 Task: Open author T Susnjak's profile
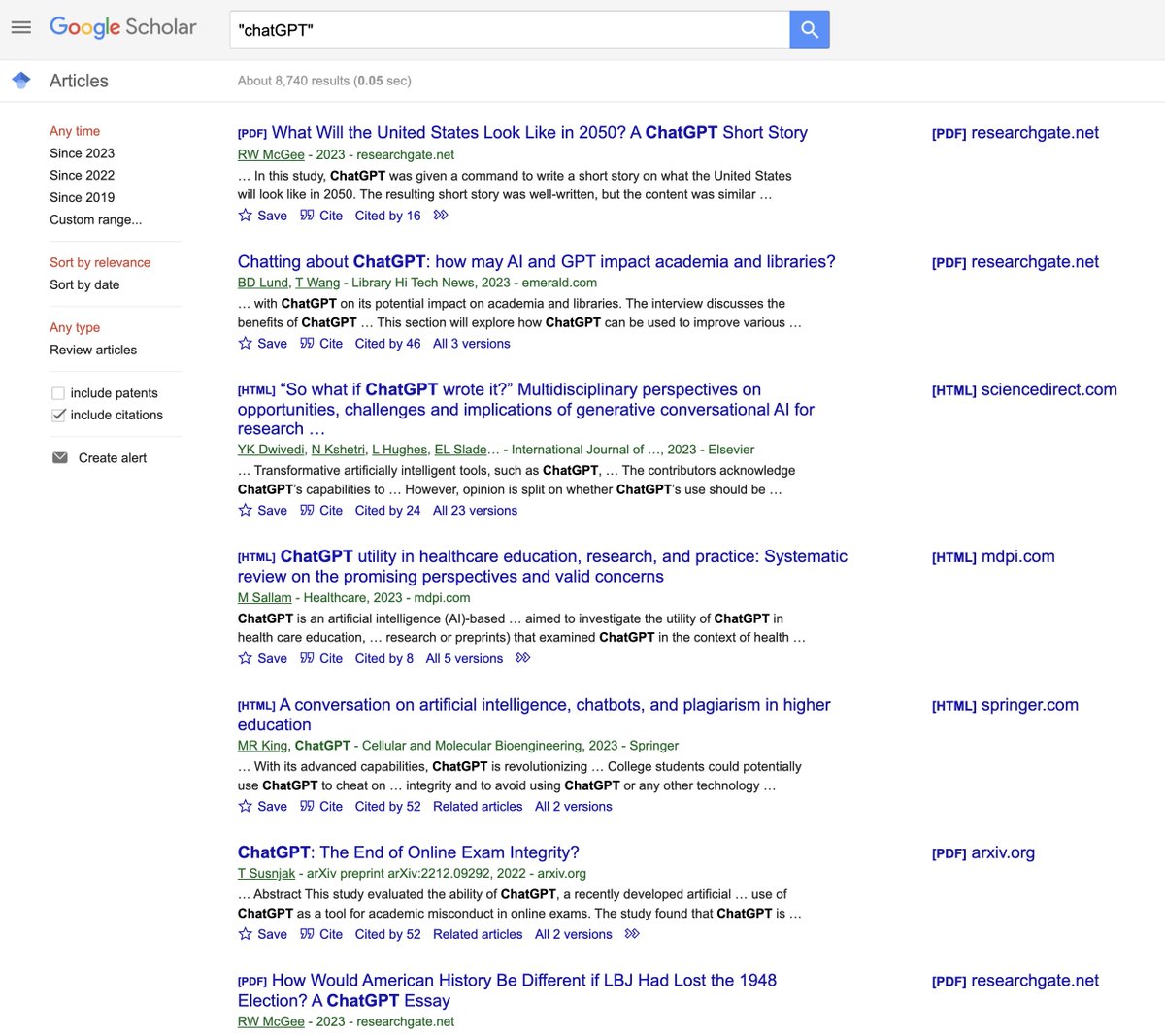click(x=267, y=874)
